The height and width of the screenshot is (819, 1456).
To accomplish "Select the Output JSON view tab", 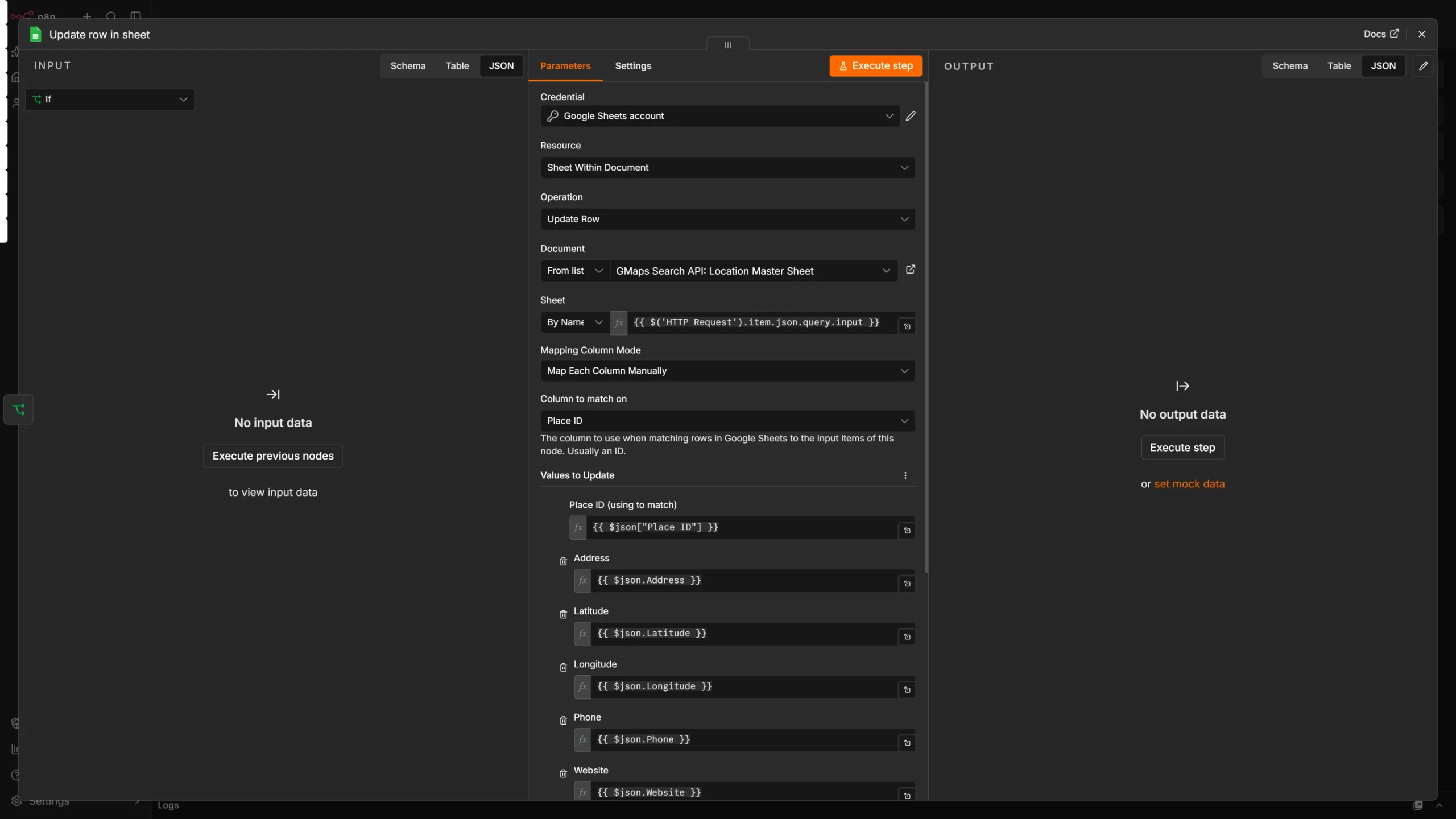I will tap(1383, 66).
